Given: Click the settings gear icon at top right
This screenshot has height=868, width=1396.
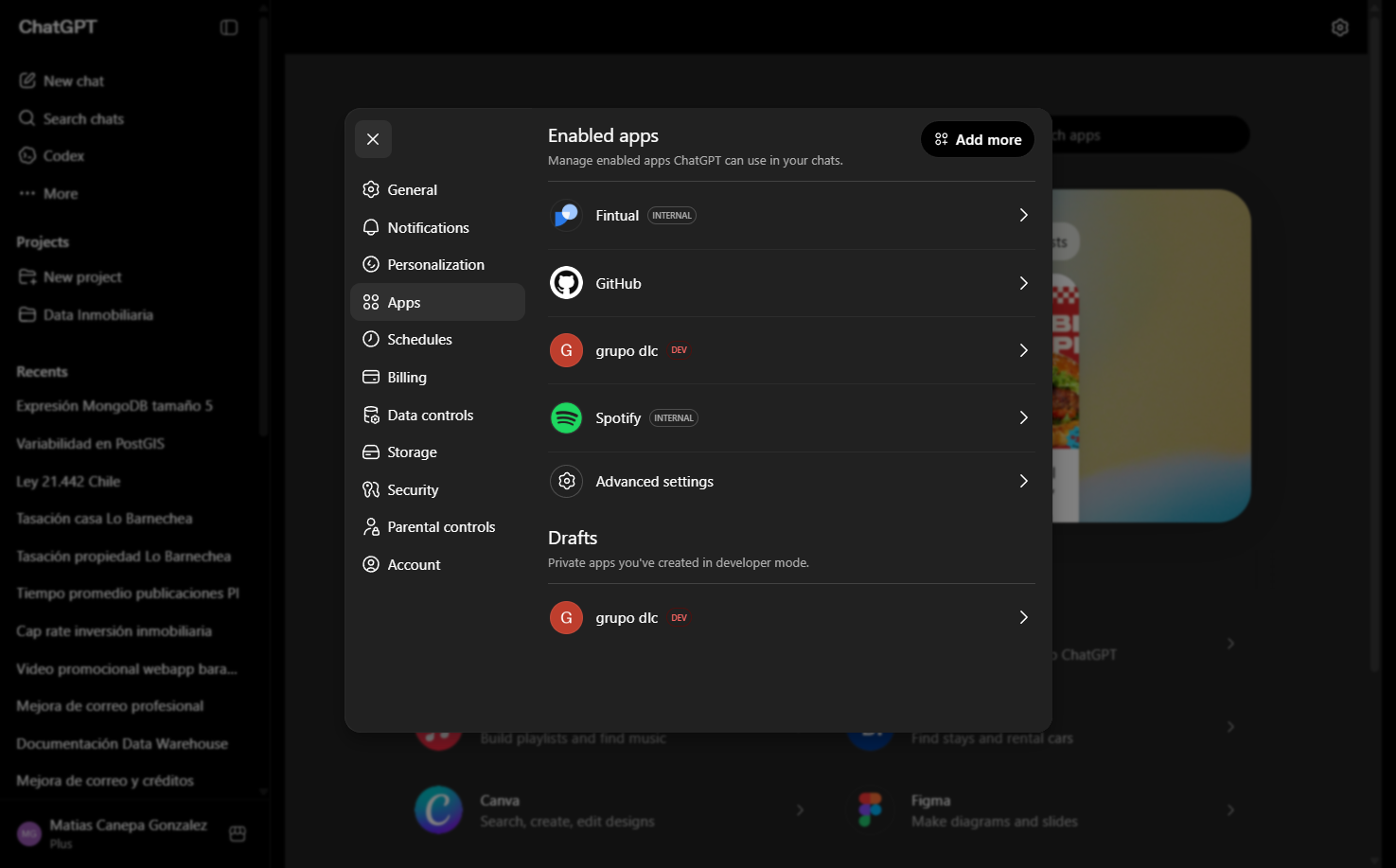Looking at the screenshot, I should coord(1339,27).
